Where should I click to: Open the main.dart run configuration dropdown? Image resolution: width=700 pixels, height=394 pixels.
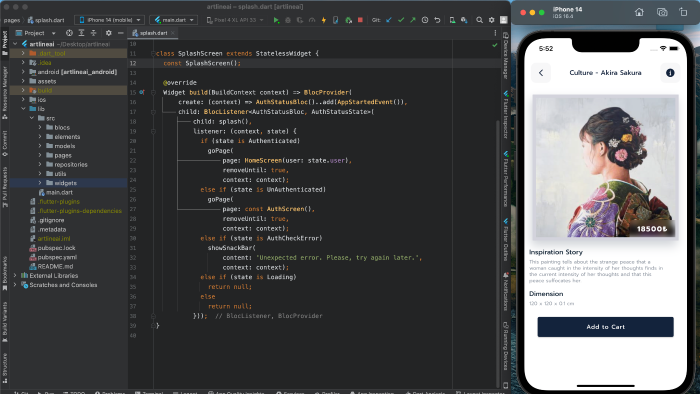(x=174, y=20)
